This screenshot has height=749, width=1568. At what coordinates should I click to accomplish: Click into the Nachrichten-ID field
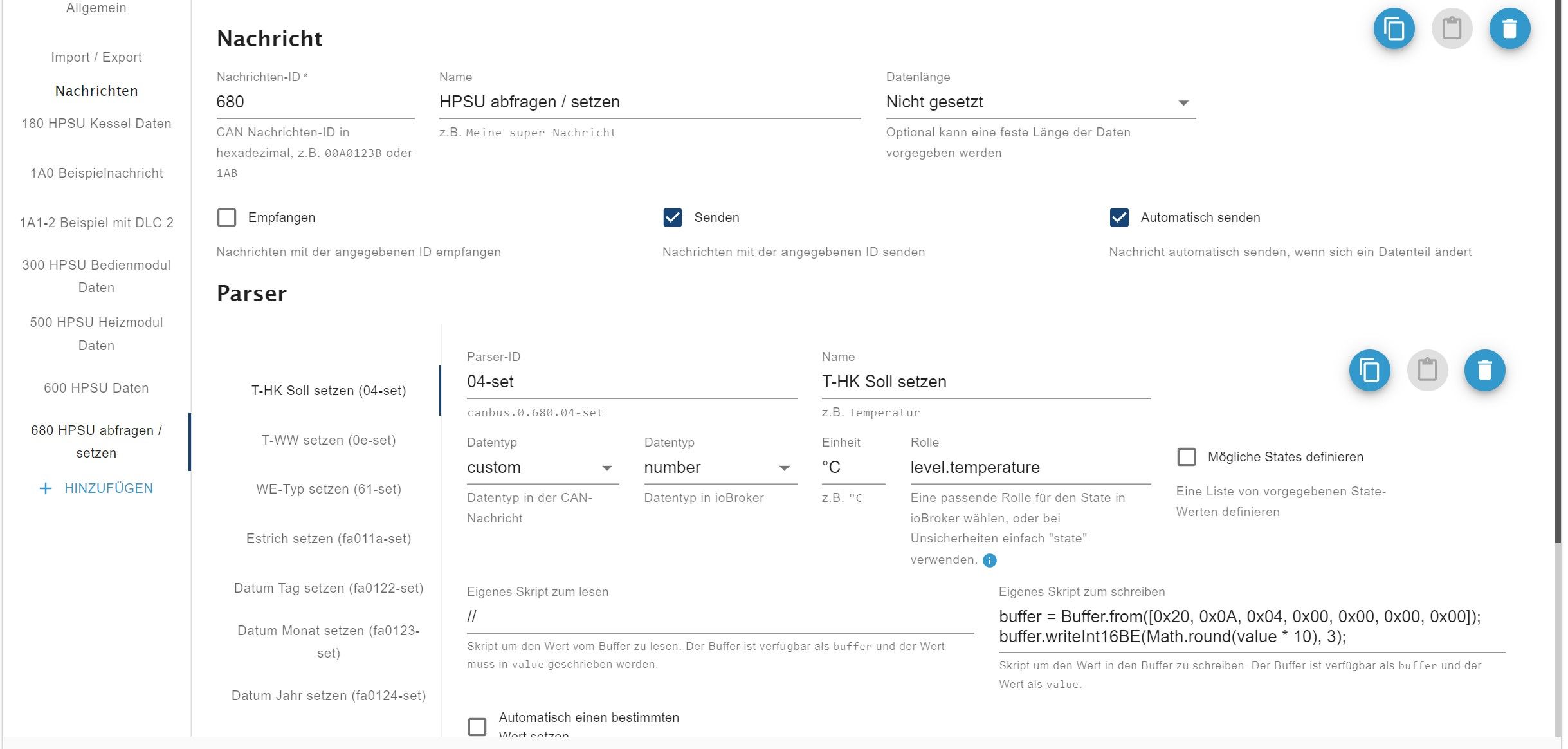315,102
